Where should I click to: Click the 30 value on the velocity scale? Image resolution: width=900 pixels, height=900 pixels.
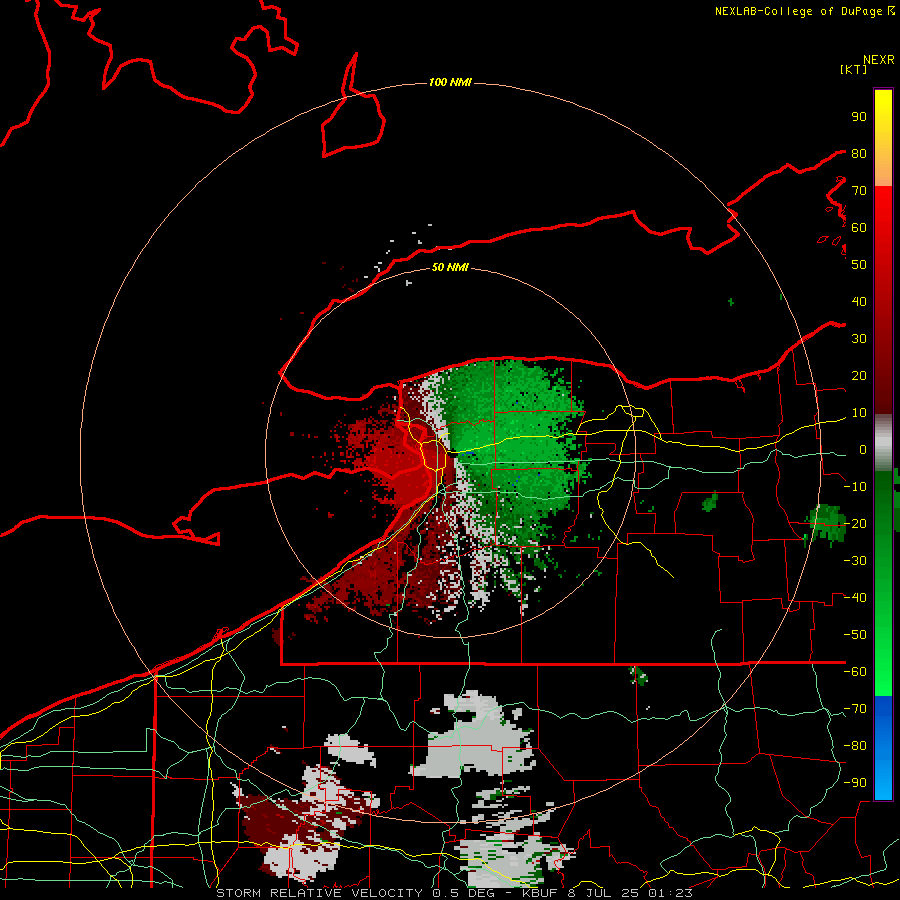[x=859, y=339]
